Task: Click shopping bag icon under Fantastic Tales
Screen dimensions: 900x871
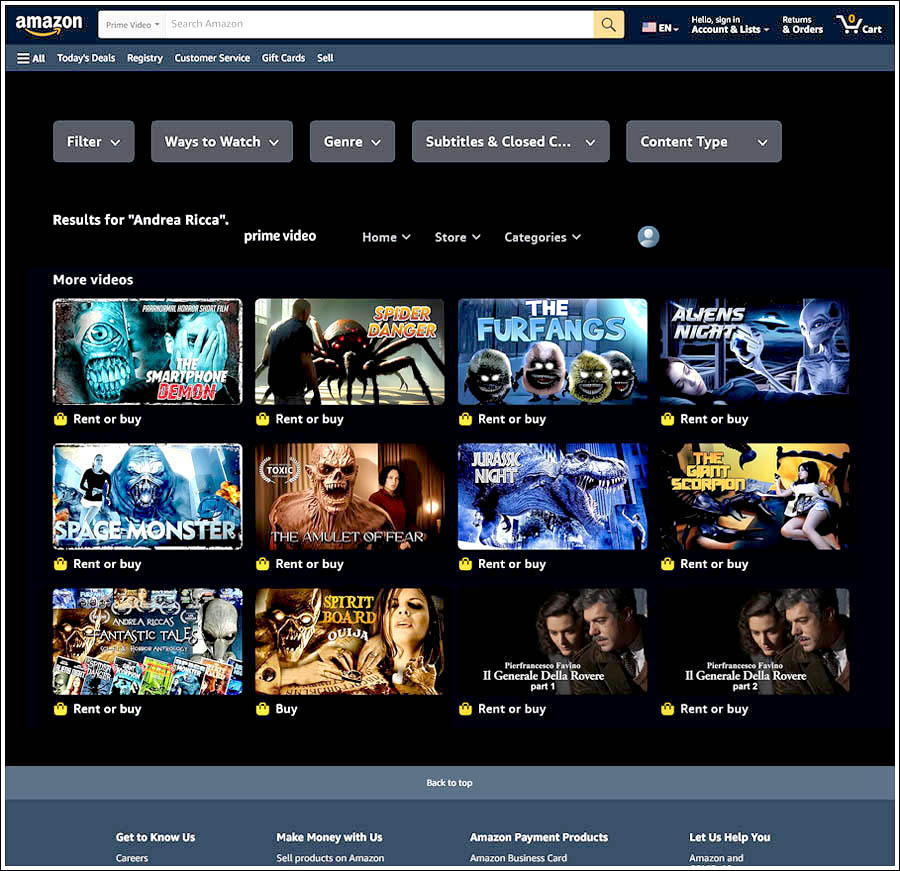Action: pyautogui.click(x=60, y=709)
